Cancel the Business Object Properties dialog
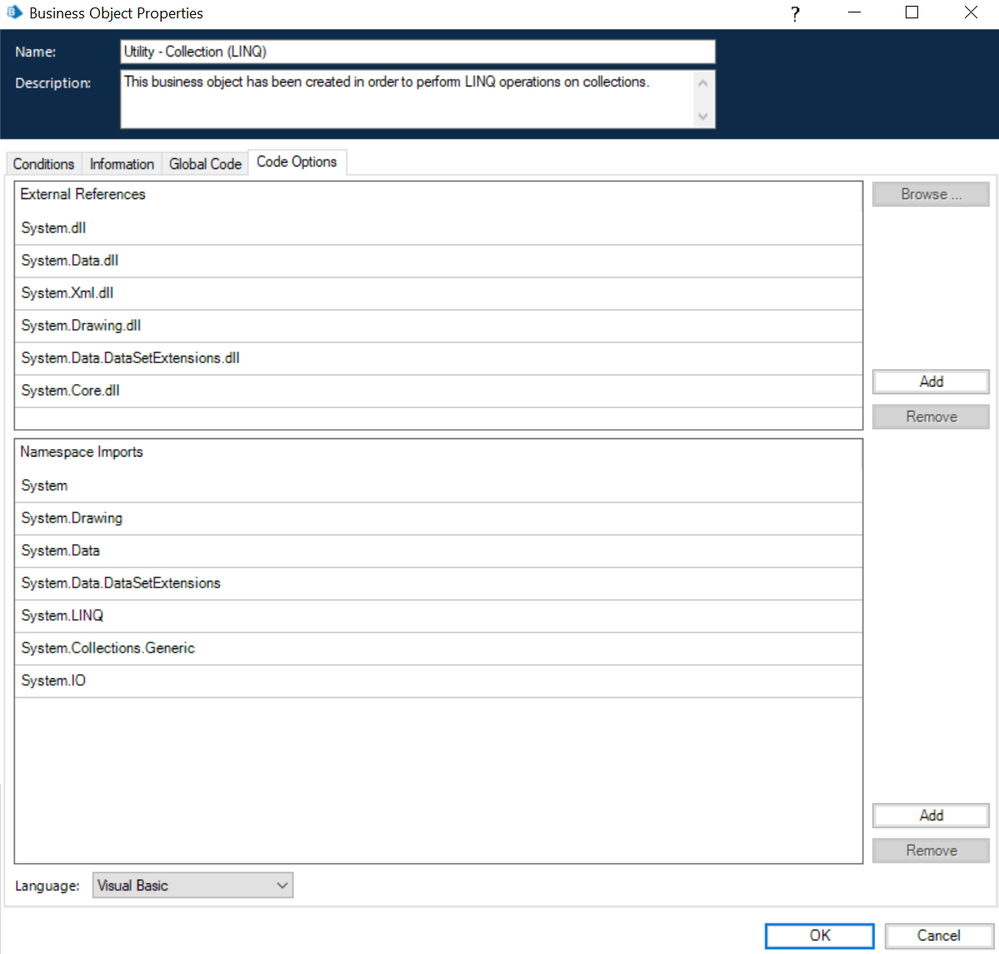Screen dimensions: 999x954 tap(938, 936)
